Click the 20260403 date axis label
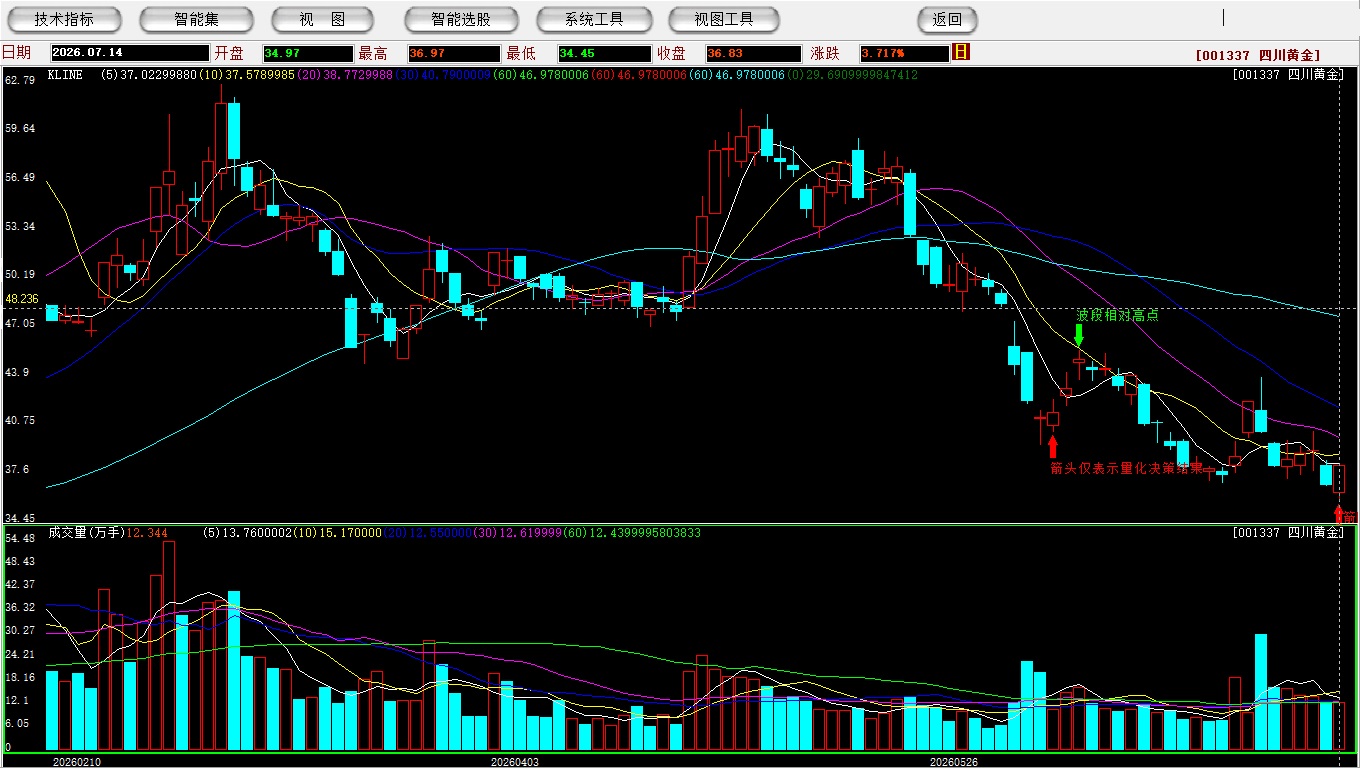The image size is (1360, 768). click(x=514, y=762)
